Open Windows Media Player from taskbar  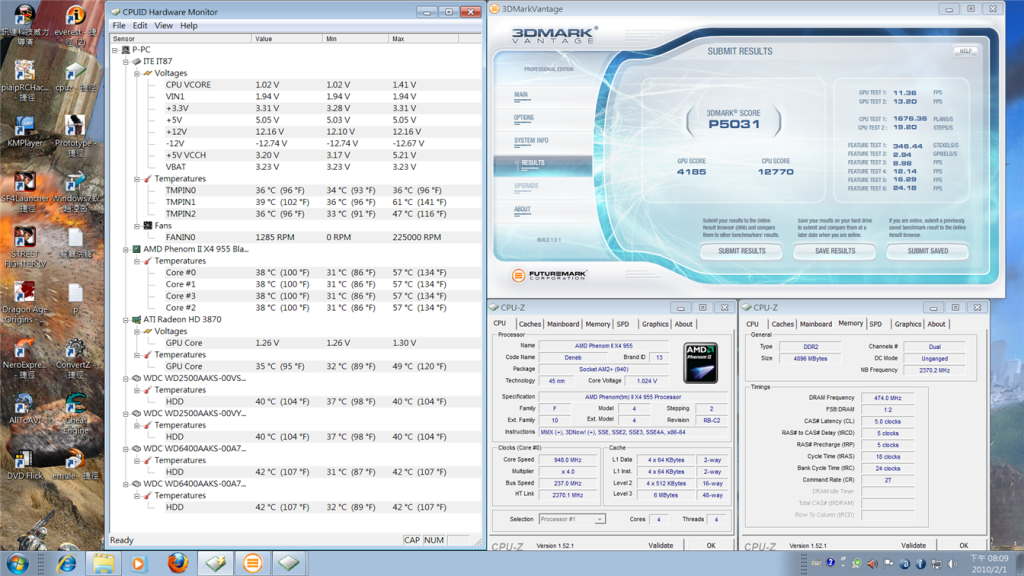pos(140,563)
